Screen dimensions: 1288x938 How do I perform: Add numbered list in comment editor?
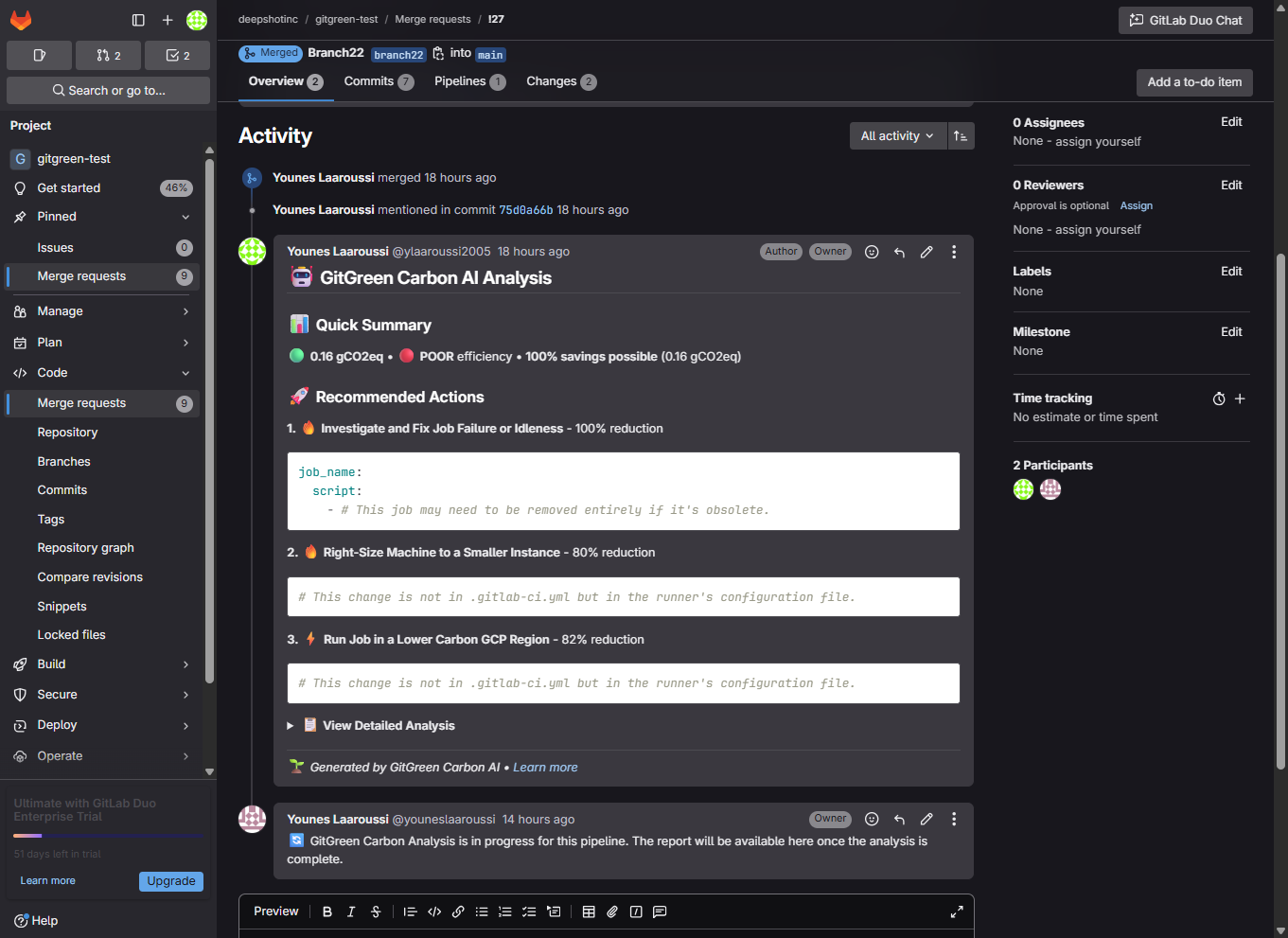pyautogui.click(x=505, y=911)
